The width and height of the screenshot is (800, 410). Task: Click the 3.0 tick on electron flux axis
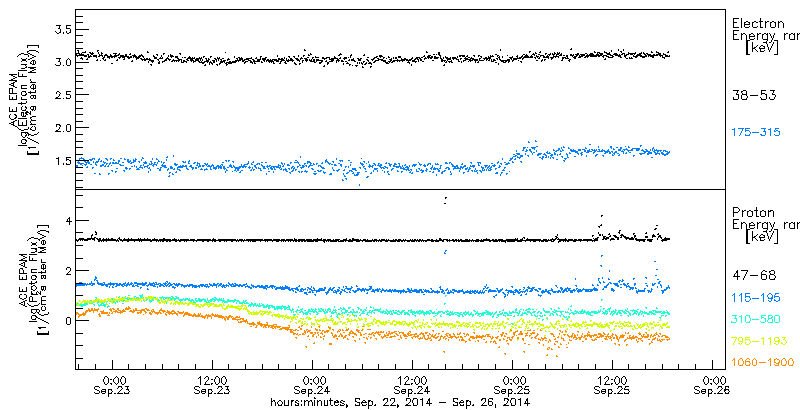(x=61, y=62)
